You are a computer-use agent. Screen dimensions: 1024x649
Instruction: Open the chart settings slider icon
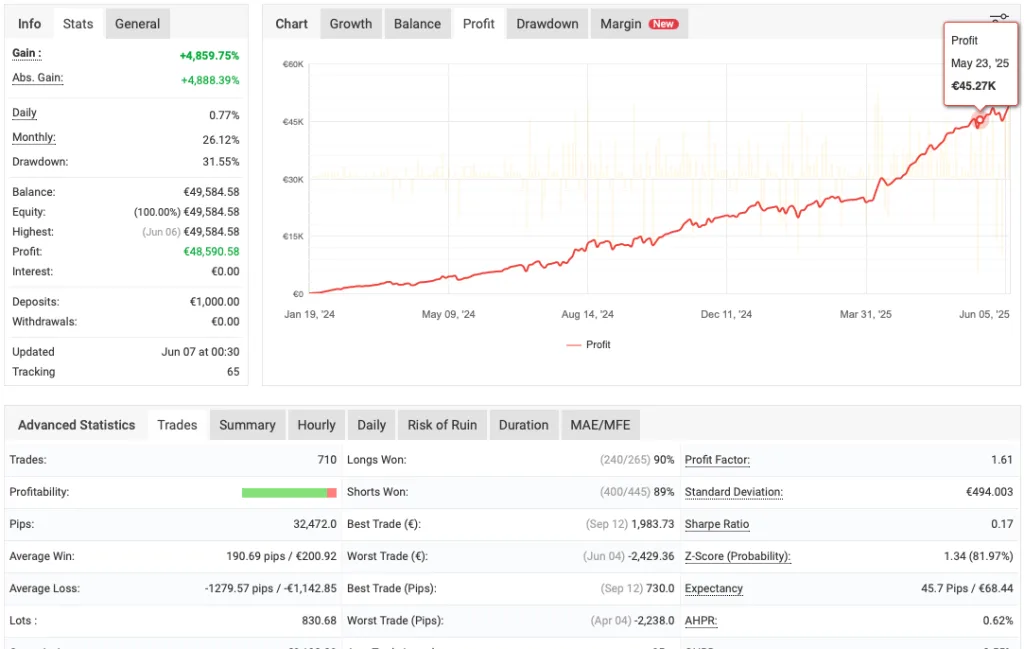(x=998, y=16)
